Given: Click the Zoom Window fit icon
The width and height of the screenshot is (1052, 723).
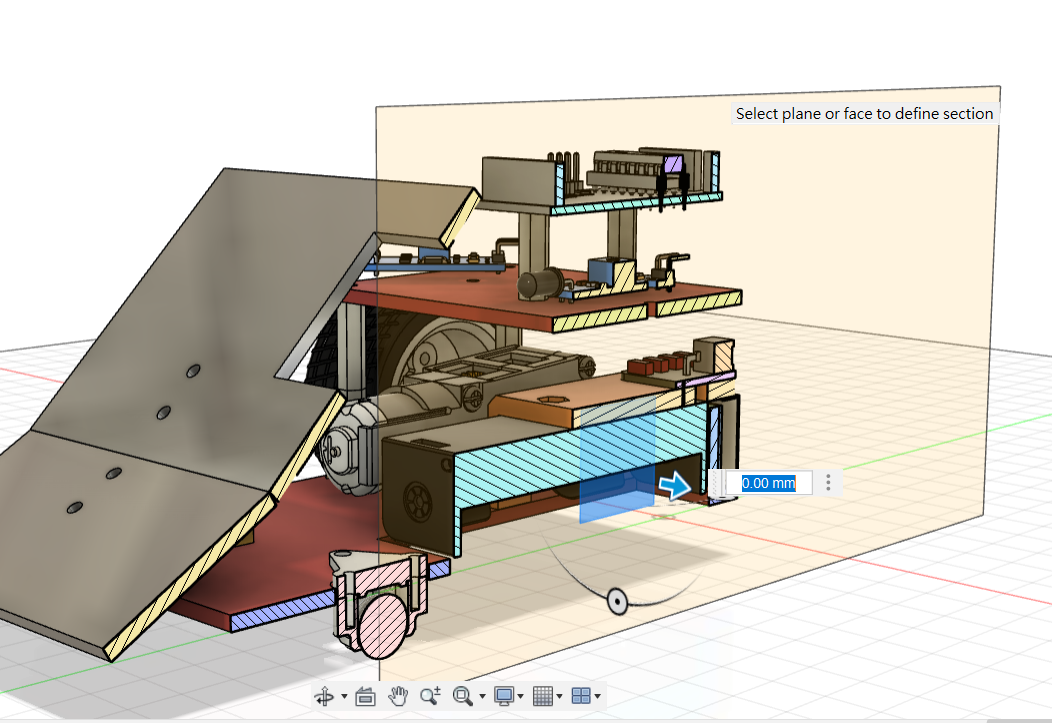Looking at the screenshot, I should coord(462,696).
